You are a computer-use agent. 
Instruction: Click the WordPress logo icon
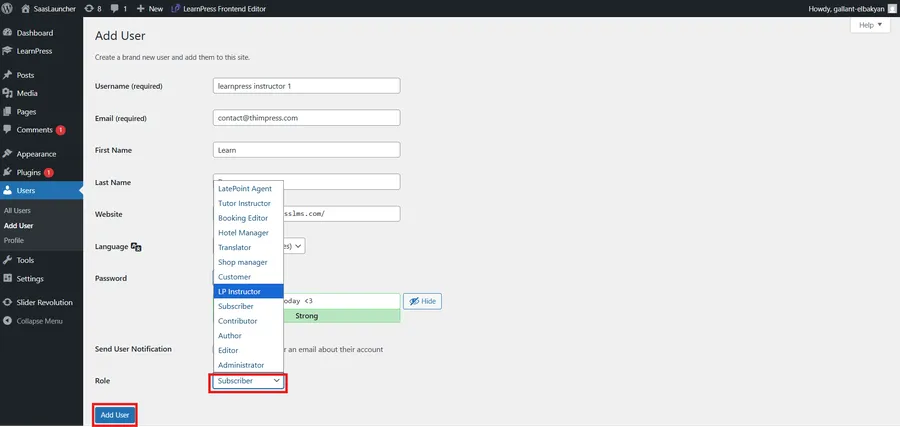(x=7, y=9)
